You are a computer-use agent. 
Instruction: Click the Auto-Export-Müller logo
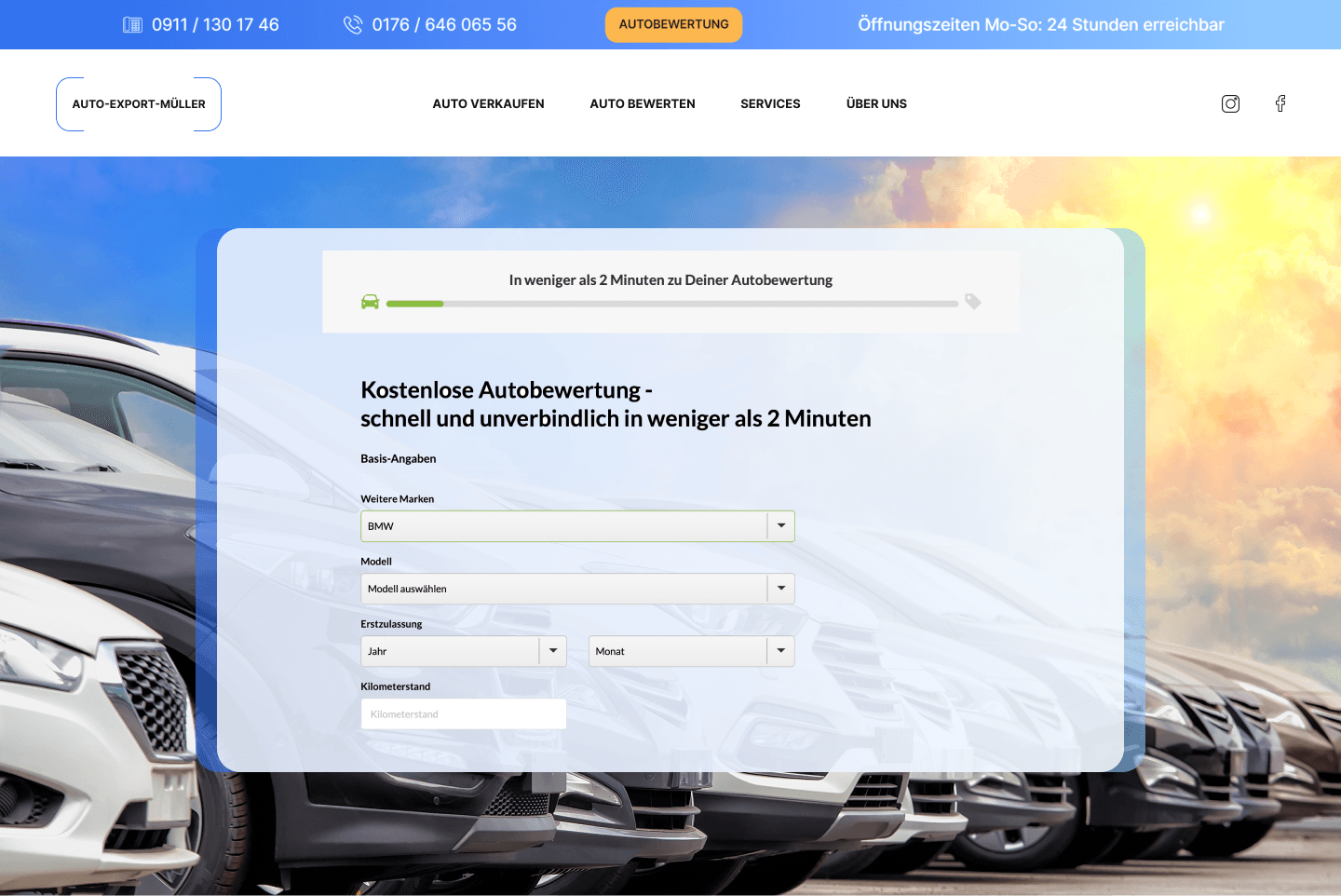[139, 104]
